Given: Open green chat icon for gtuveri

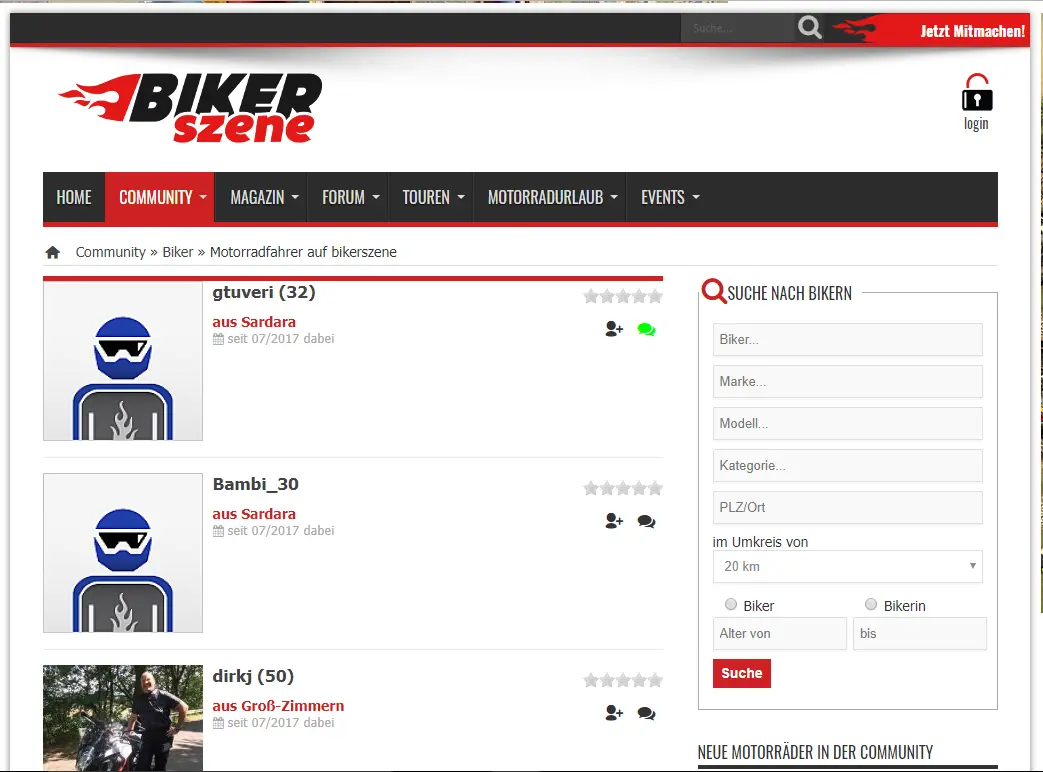Looking at the screenshot, I should pyautogui.click(x=646, y=329).
